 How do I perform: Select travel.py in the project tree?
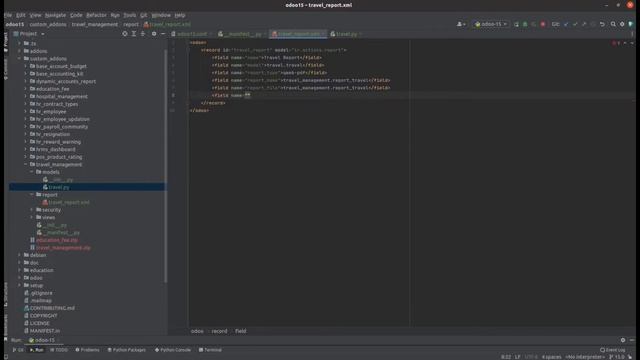click(x=59, y=187)
